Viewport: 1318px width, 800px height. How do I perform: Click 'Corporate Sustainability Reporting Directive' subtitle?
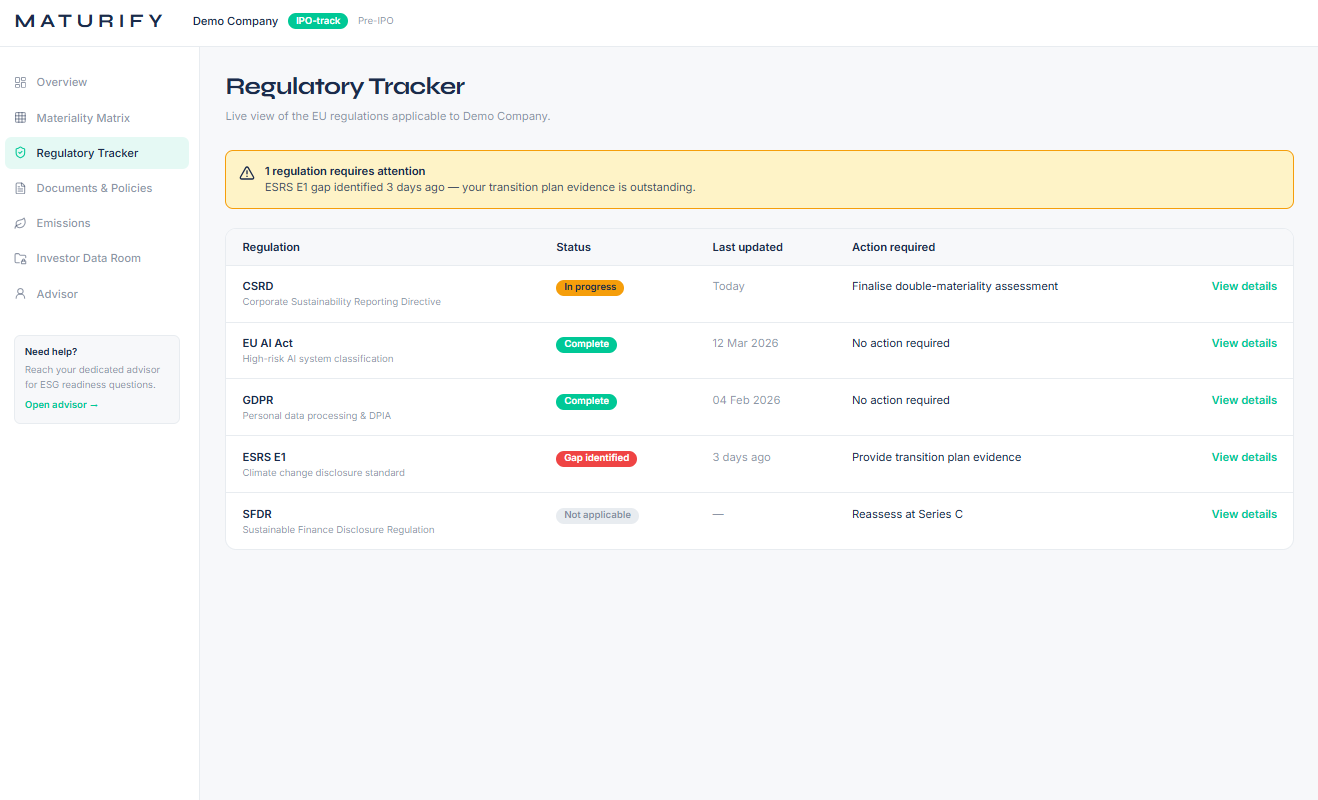[x=342, y=302]
